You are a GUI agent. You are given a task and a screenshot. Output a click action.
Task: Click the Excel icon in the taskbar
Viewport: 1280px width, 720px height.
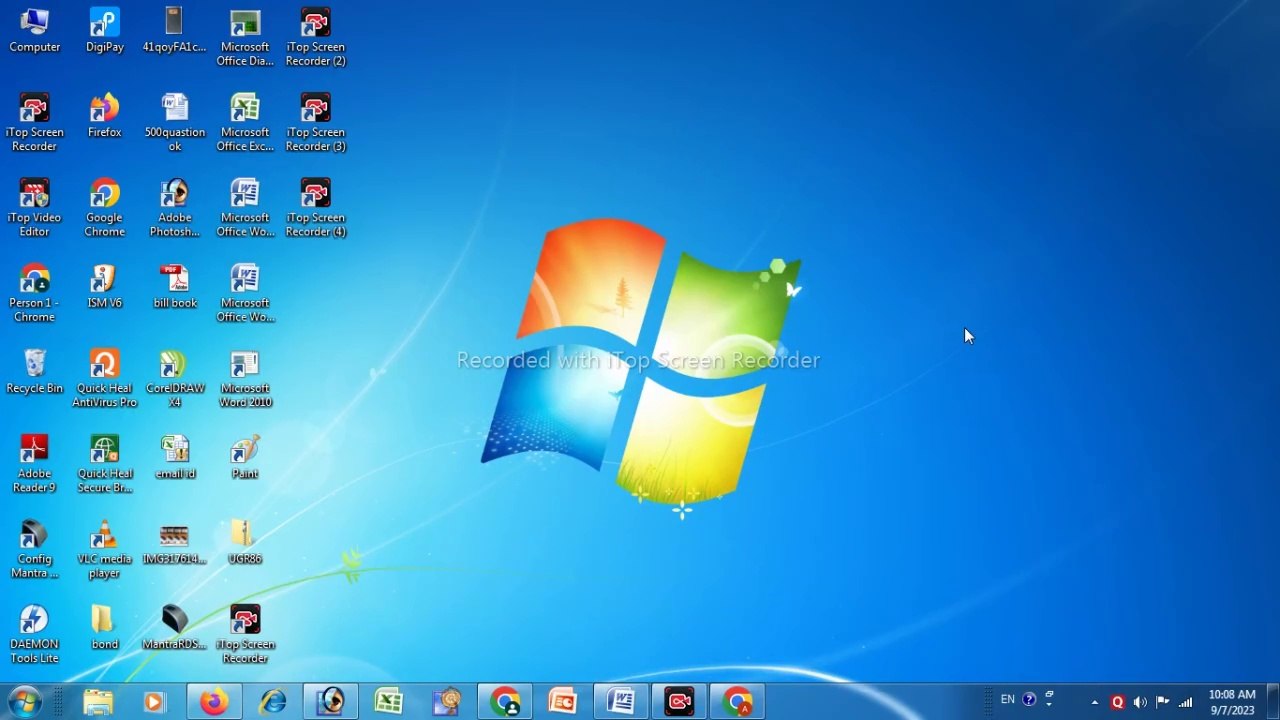(x=388, y=702)
